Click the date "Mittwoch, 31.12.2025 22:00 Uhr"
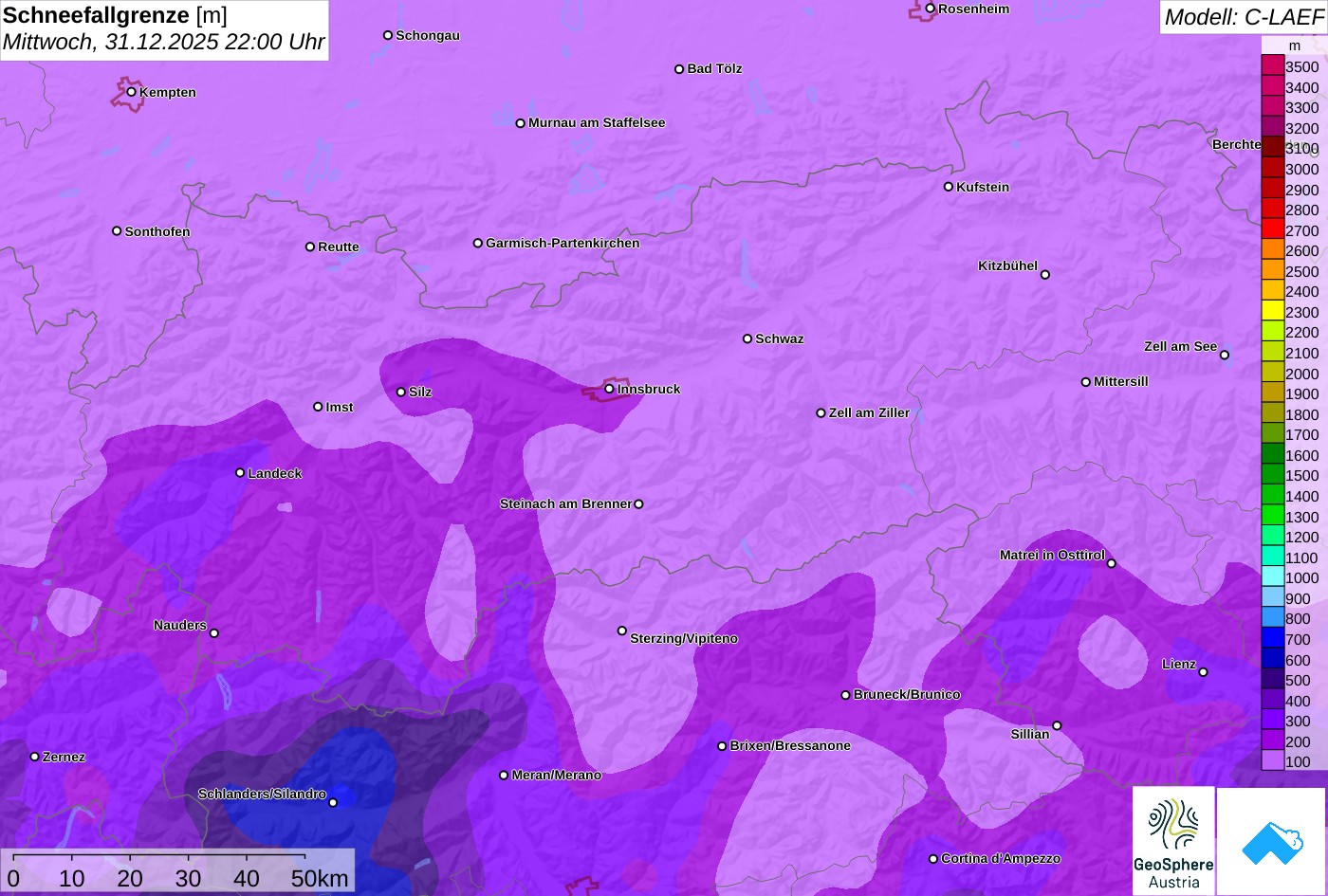The image size is (1328, 896). tap(164, 43)
